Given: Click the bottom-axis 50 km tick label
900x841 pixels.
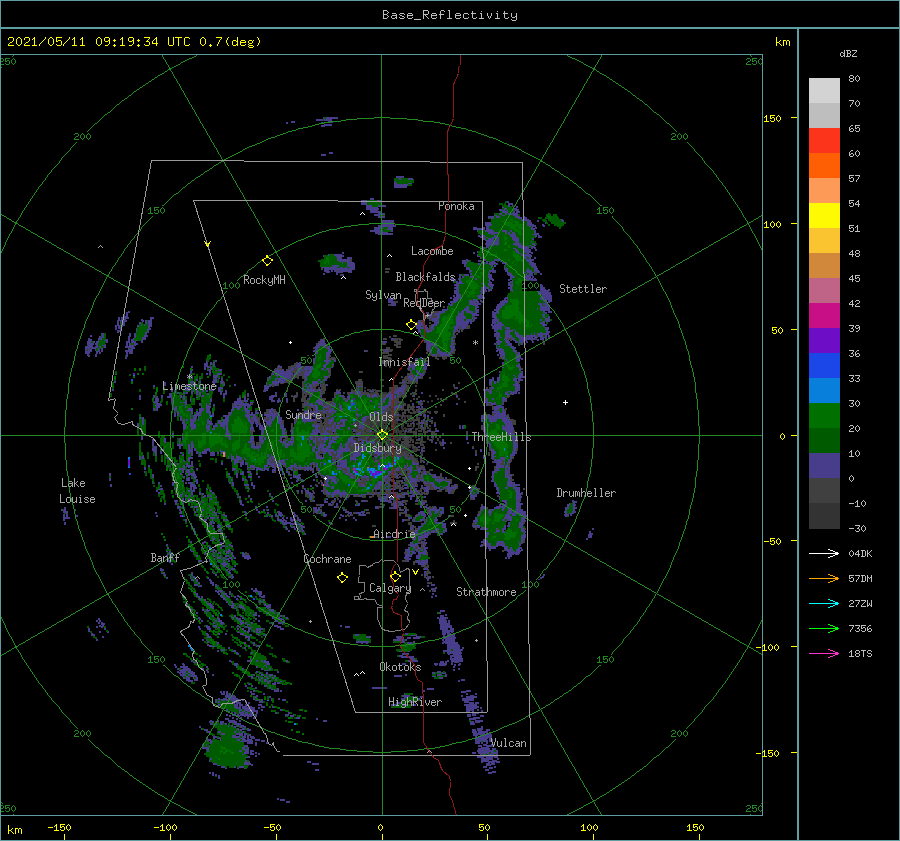Looking at the screenshot, I should click(484, 827).
